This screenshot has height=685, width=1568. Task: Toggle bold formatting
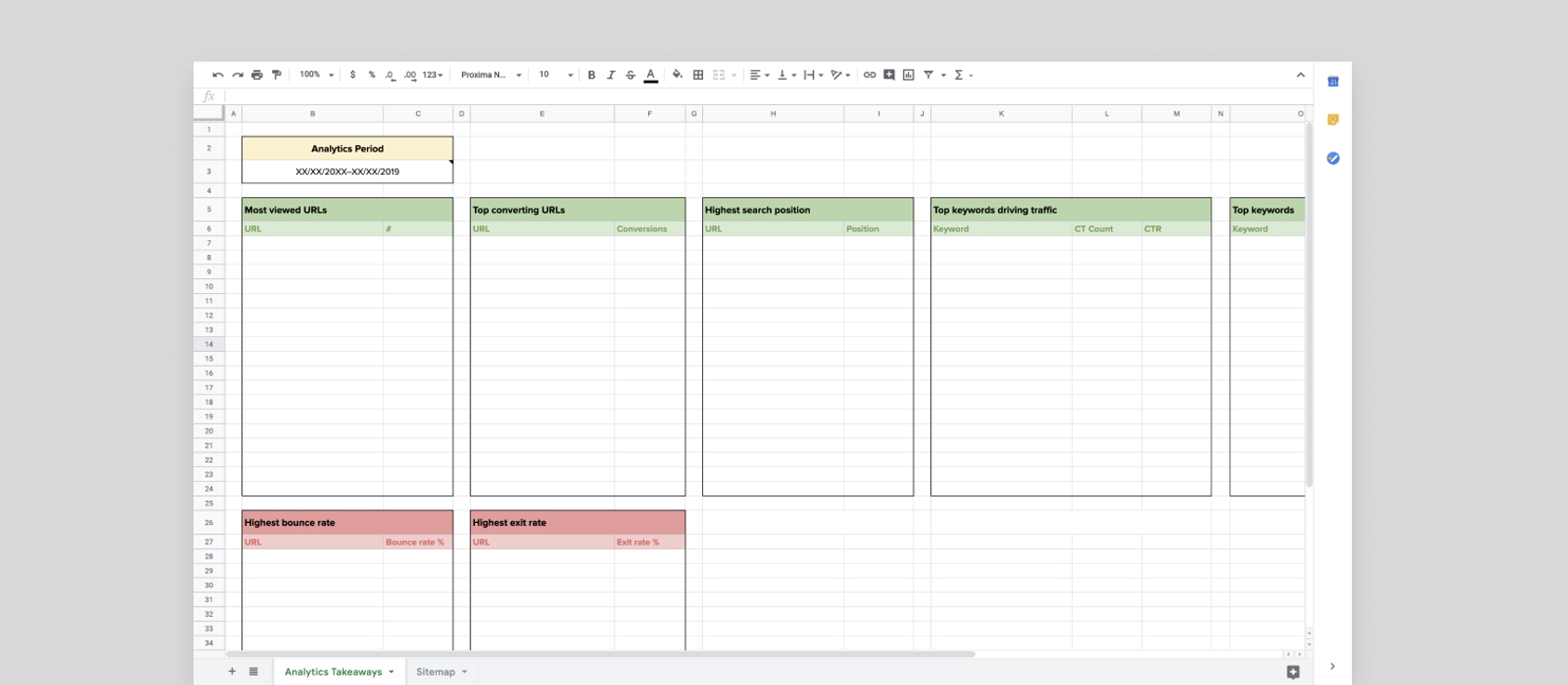pos(591,75)
